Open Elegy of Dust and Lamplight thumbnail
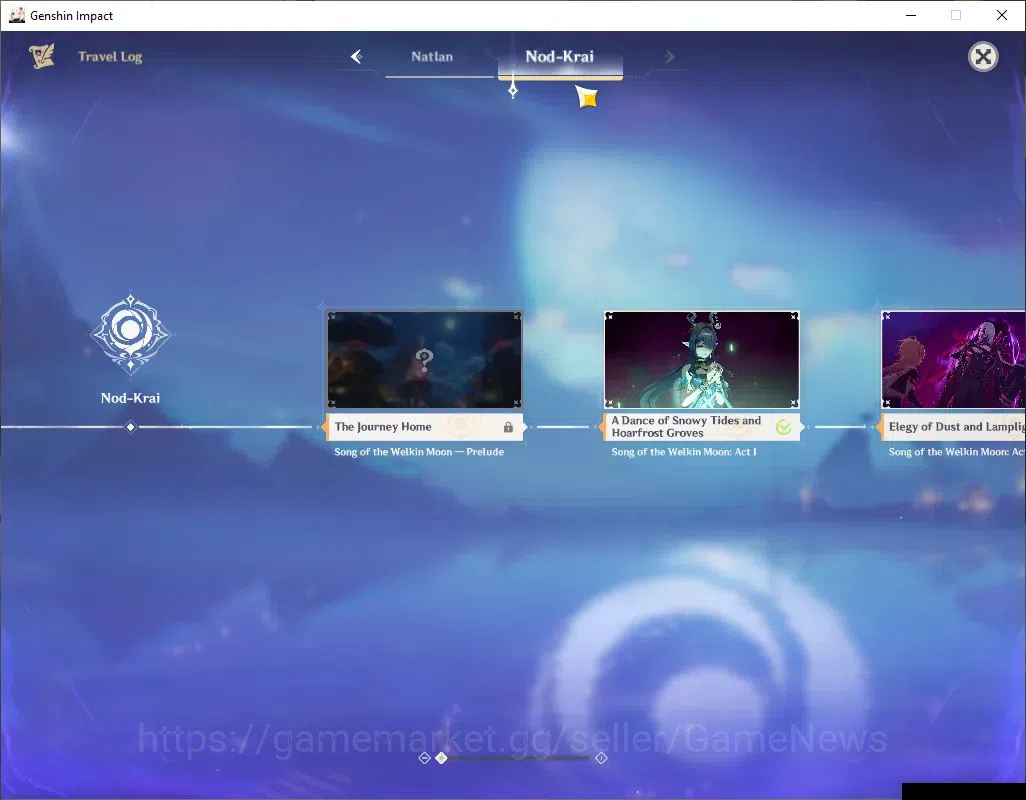The width and height of the screenshot is (1026, 800). [953, 360]
